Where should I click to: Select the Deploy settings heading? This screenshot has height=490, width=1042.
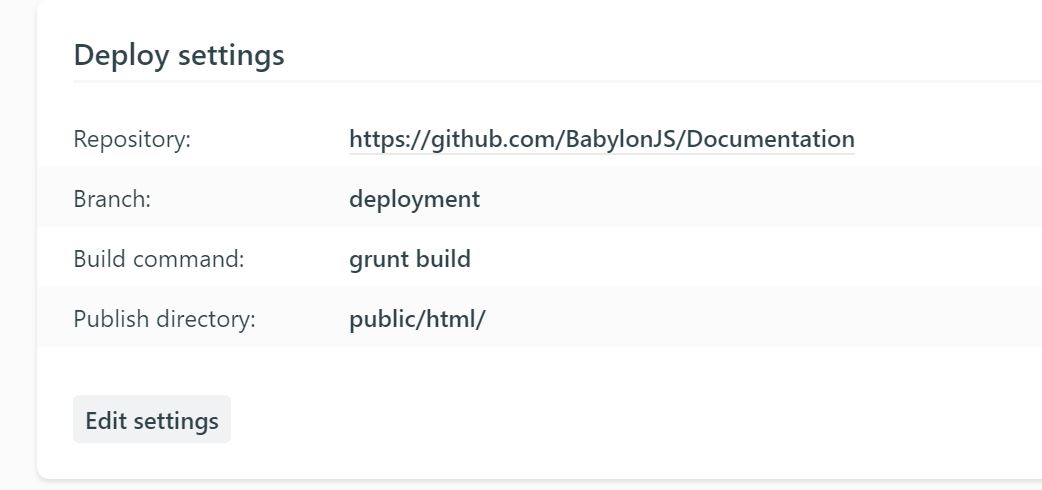click(179, 55)
